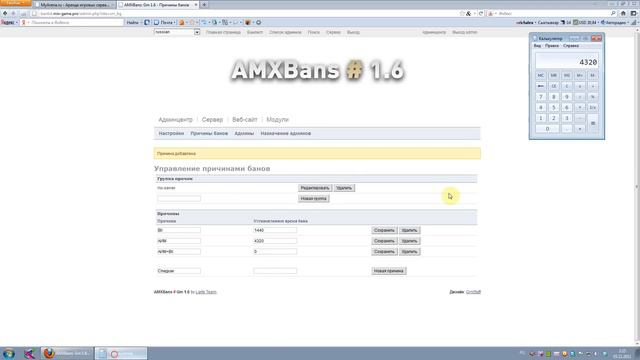Open Правка menu in Calculator
The image size is (640, 360).
coord(551,46)
